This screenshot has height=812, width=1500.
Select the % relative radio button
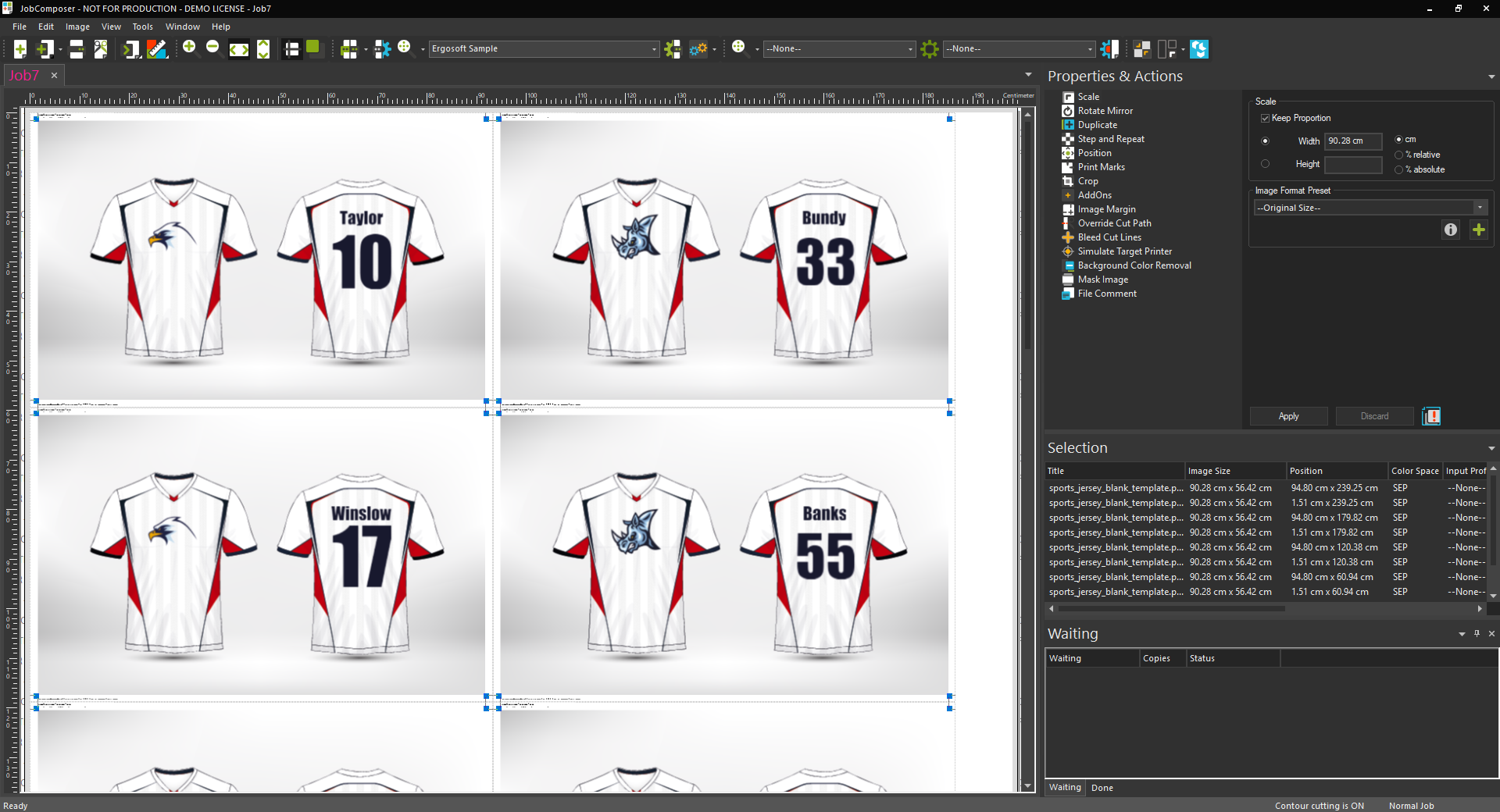click(1398, 155)
